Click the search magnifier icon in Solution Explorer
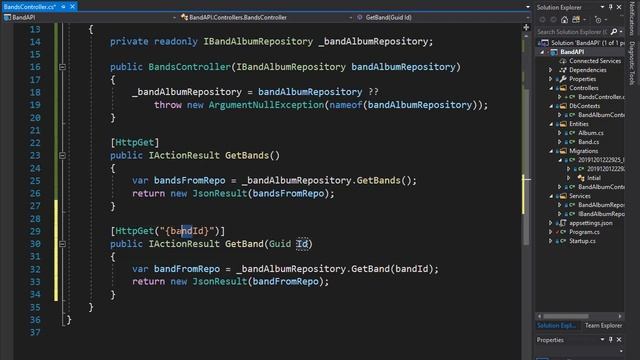Viewport: 640px width, 360px height. [613, 31]
